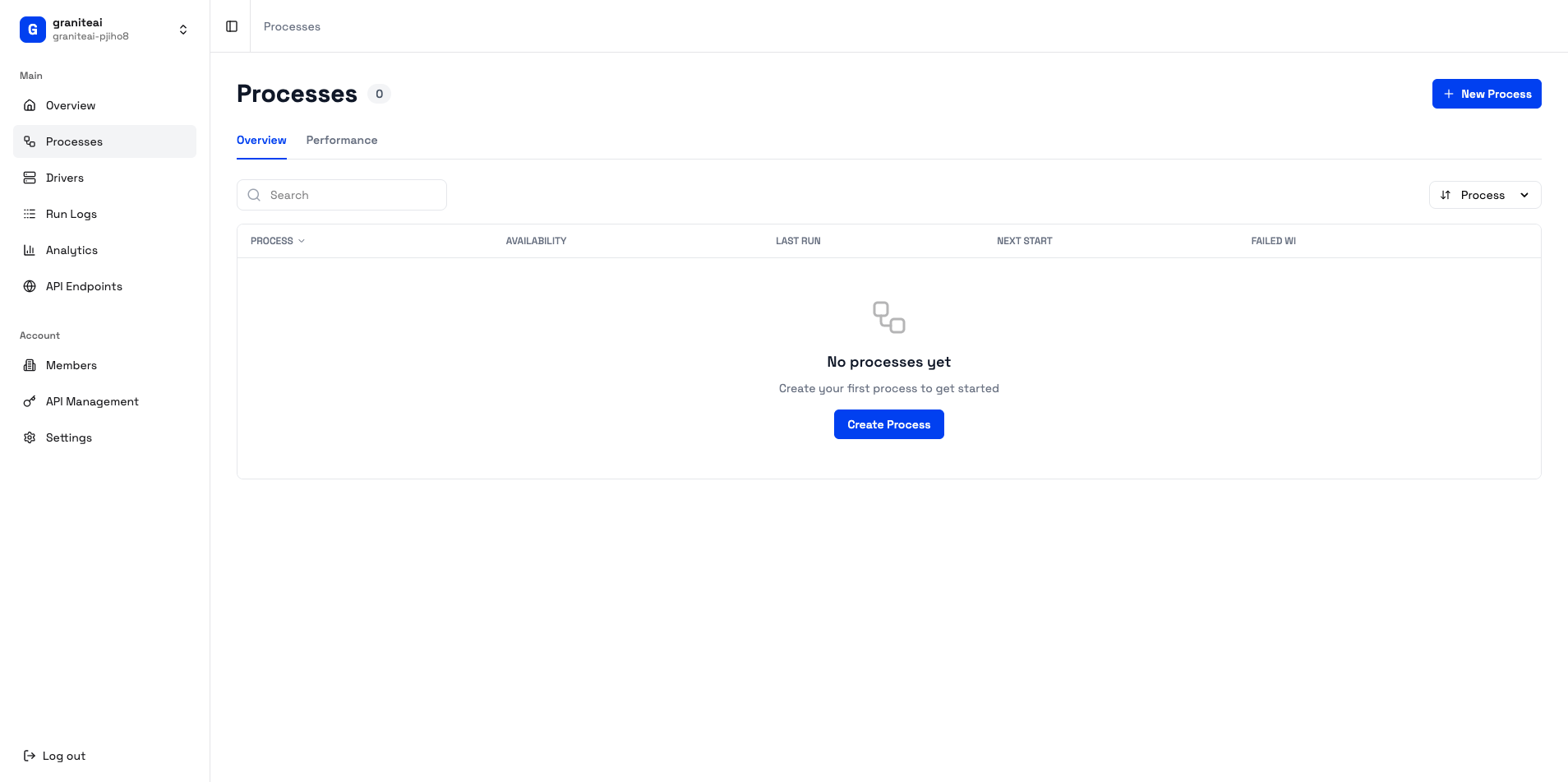This screenshot has width=1568, height=782.
Task: Collapse the left navigation using the header icon
Action: [x=231, y=26]
